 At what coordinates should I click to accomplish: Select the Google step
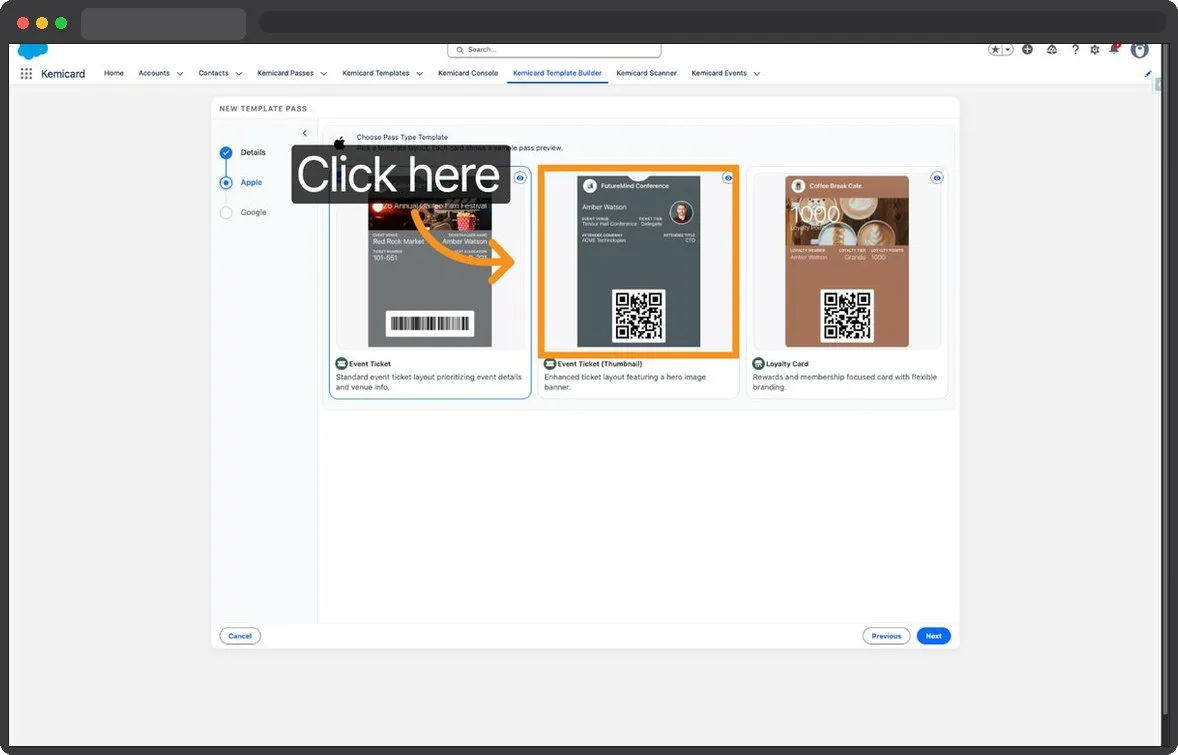(x=253, y=213)
